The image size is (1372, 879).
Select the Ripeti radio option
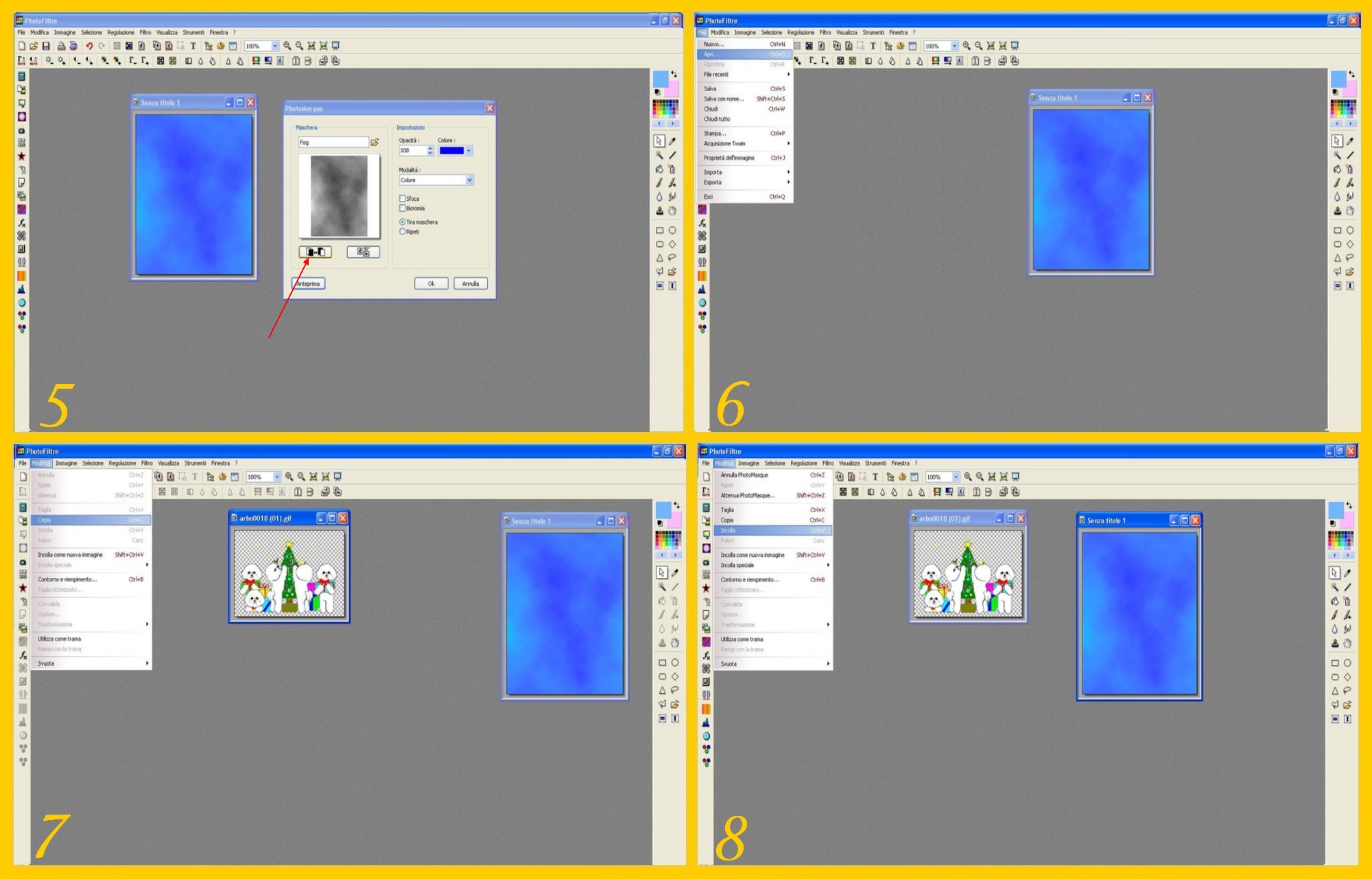click(x=403, y=232)
